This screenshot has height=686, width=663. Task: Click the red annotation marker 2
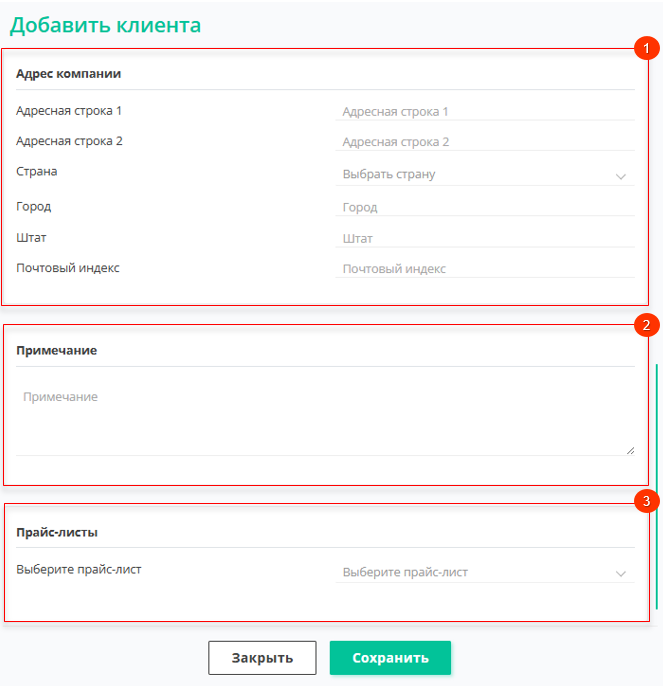tap(647, 325)
